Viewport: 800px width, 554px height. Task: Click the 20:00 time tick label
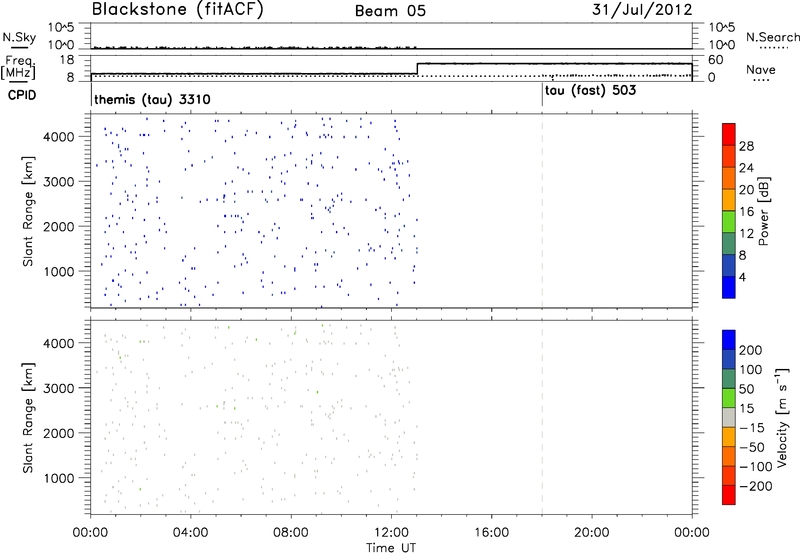592,533
